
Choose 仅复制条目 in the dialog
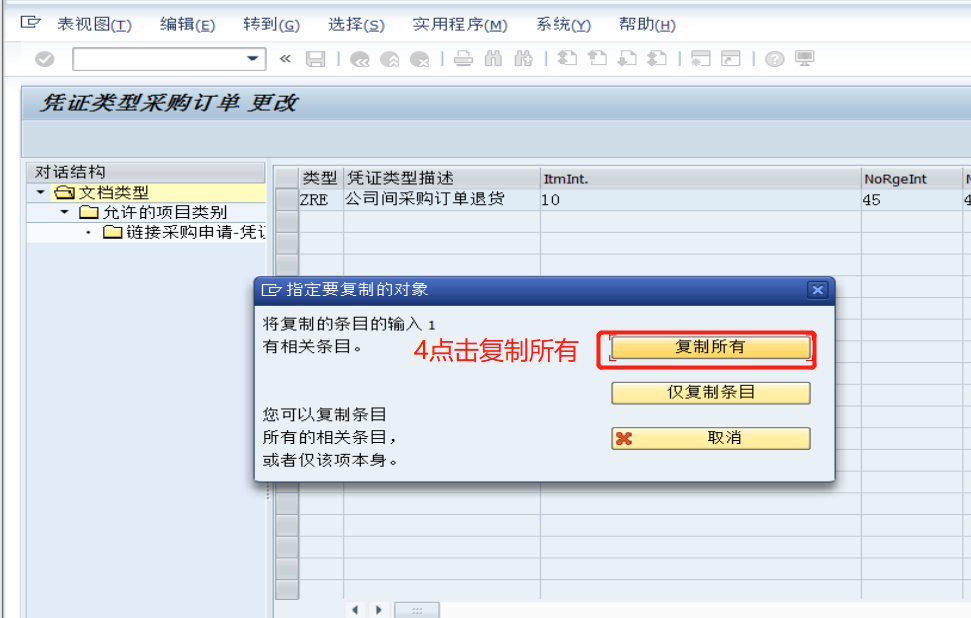(710, 393)
